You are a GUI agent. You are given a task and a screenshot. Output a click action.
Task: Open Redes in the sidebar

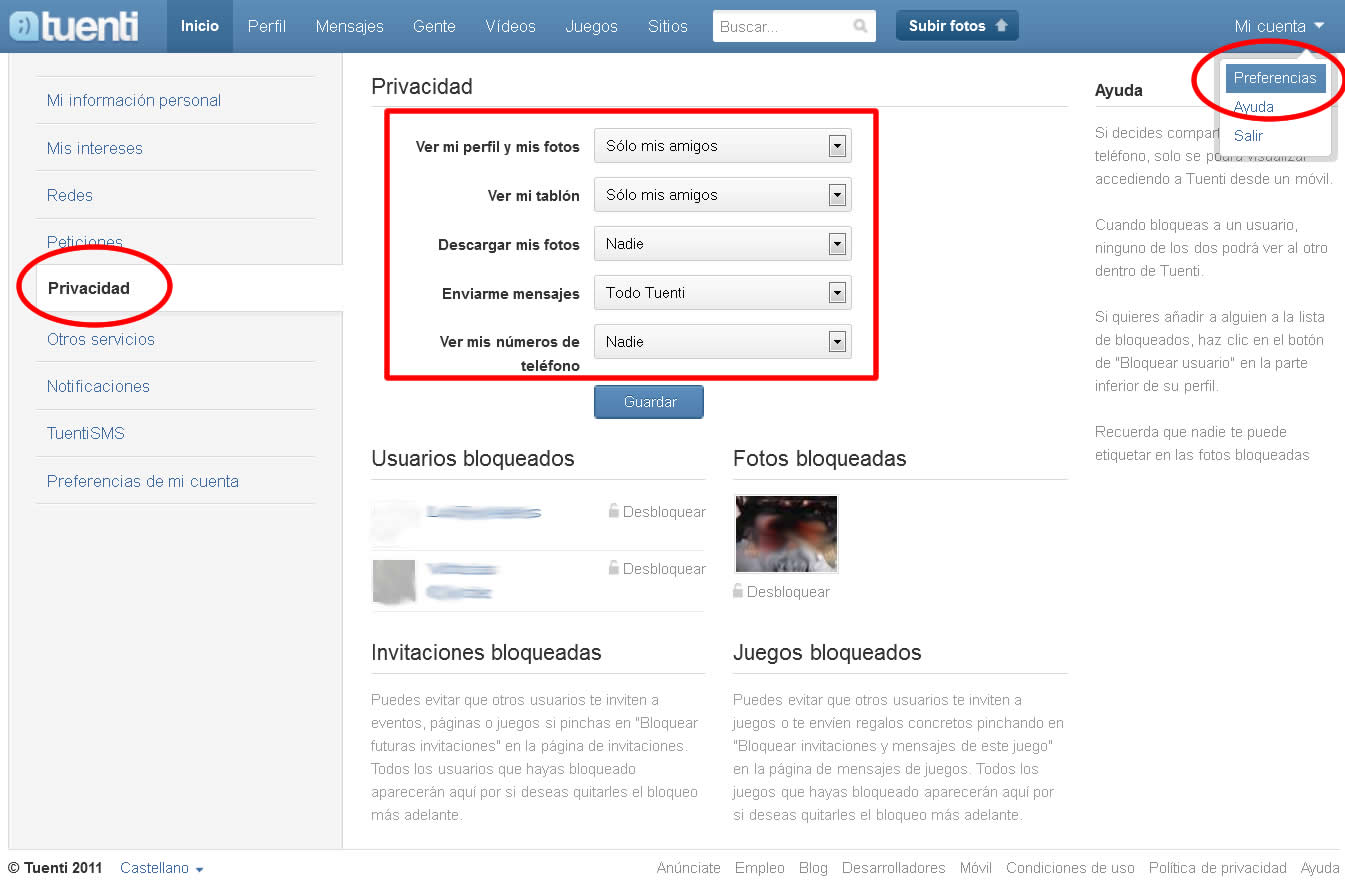[70, 195]
